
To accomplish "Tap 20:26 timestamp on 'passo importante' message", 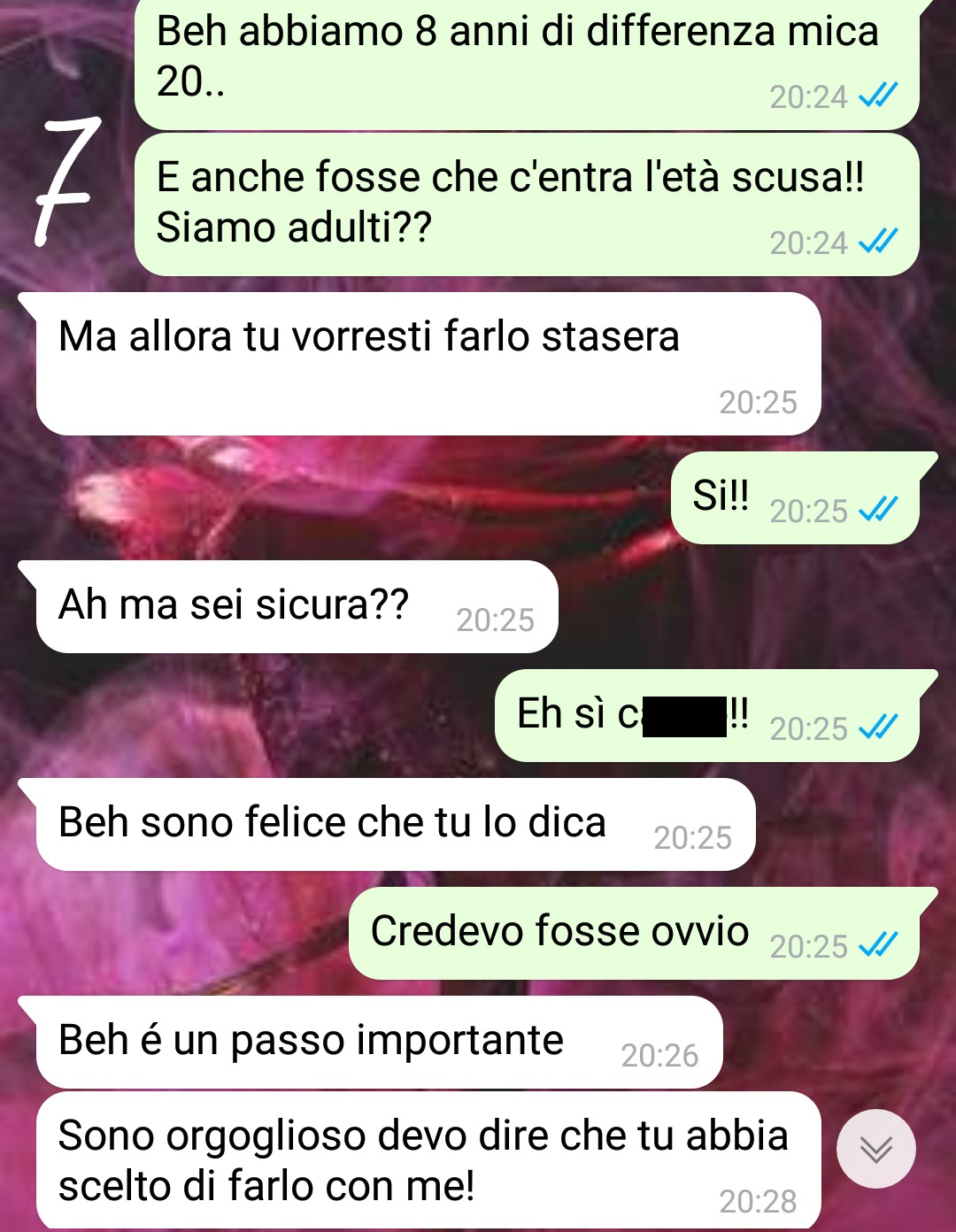I will tap(659, 1055).
